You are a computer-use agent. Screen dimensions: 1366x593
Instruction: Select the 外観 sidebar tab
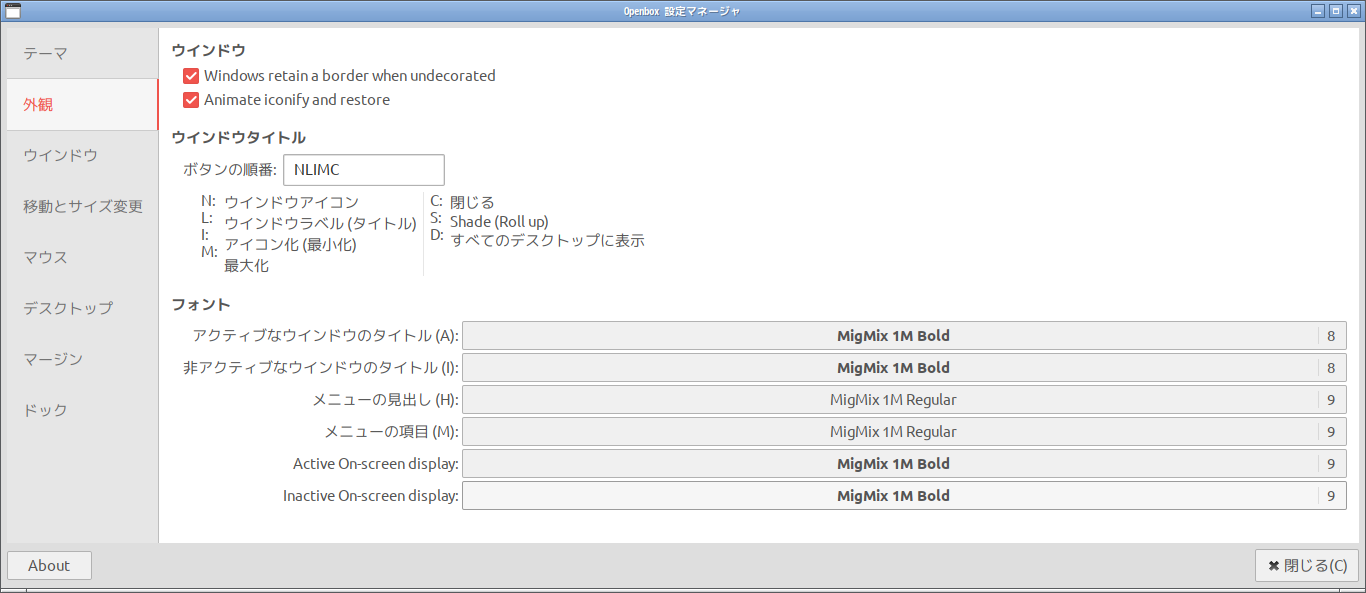81,105
